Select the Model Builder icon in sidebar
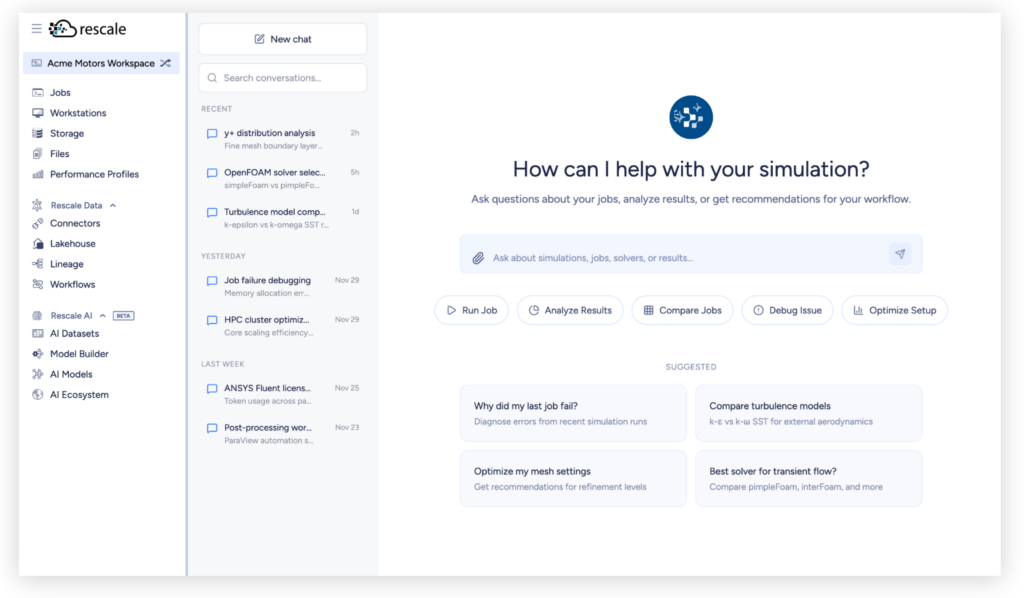 pyautogui.click(x=38, y=354)
